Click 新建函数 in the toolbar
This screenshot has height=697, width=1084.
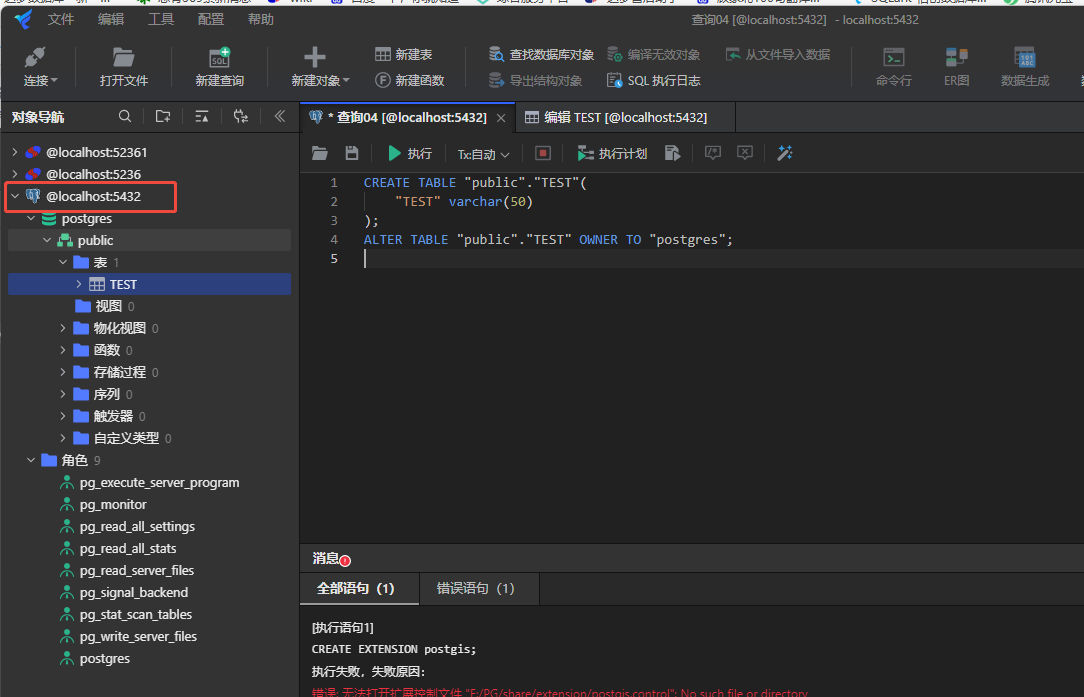[409, 81]
